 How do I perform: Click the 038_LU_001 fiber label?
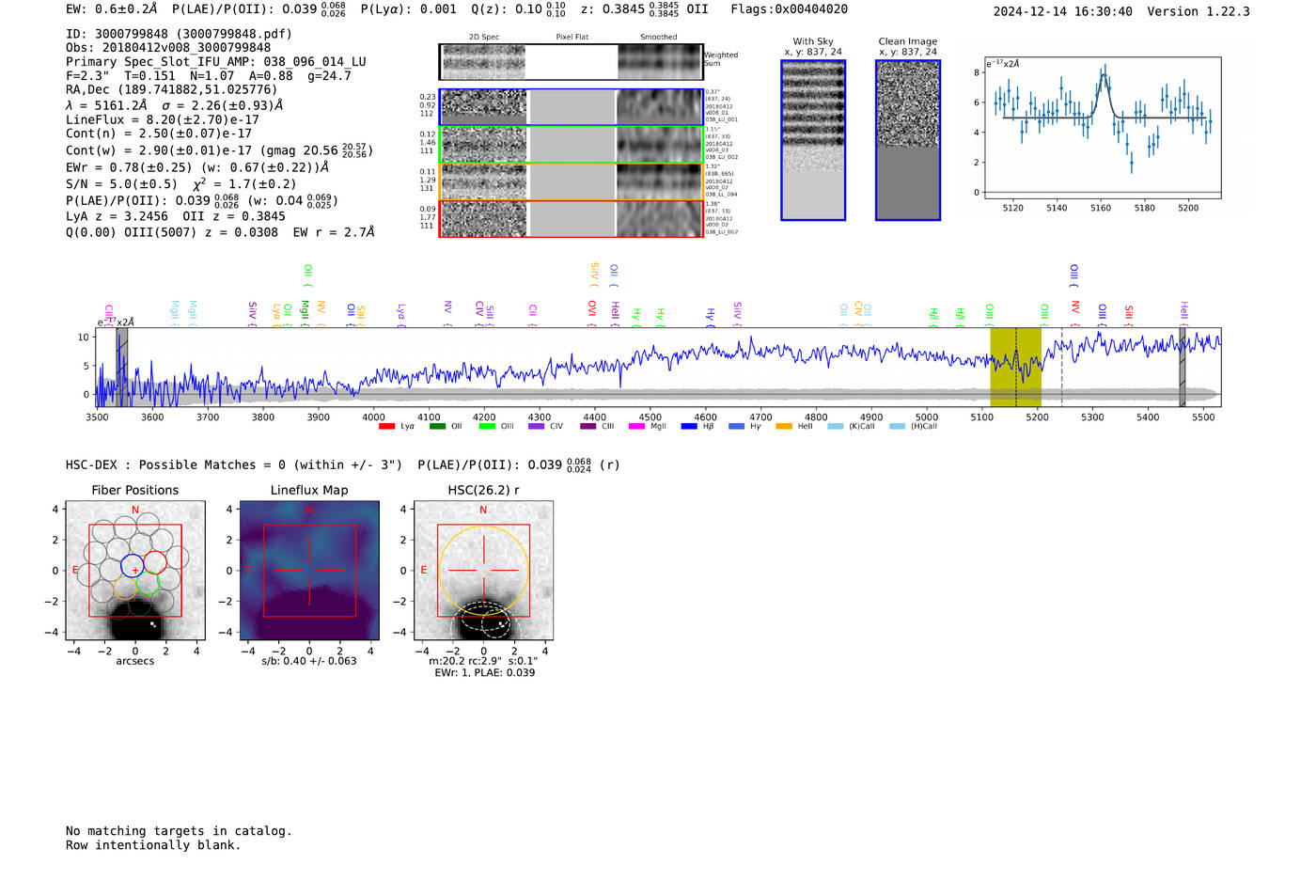pyautogui.click(x=722, y=119)
